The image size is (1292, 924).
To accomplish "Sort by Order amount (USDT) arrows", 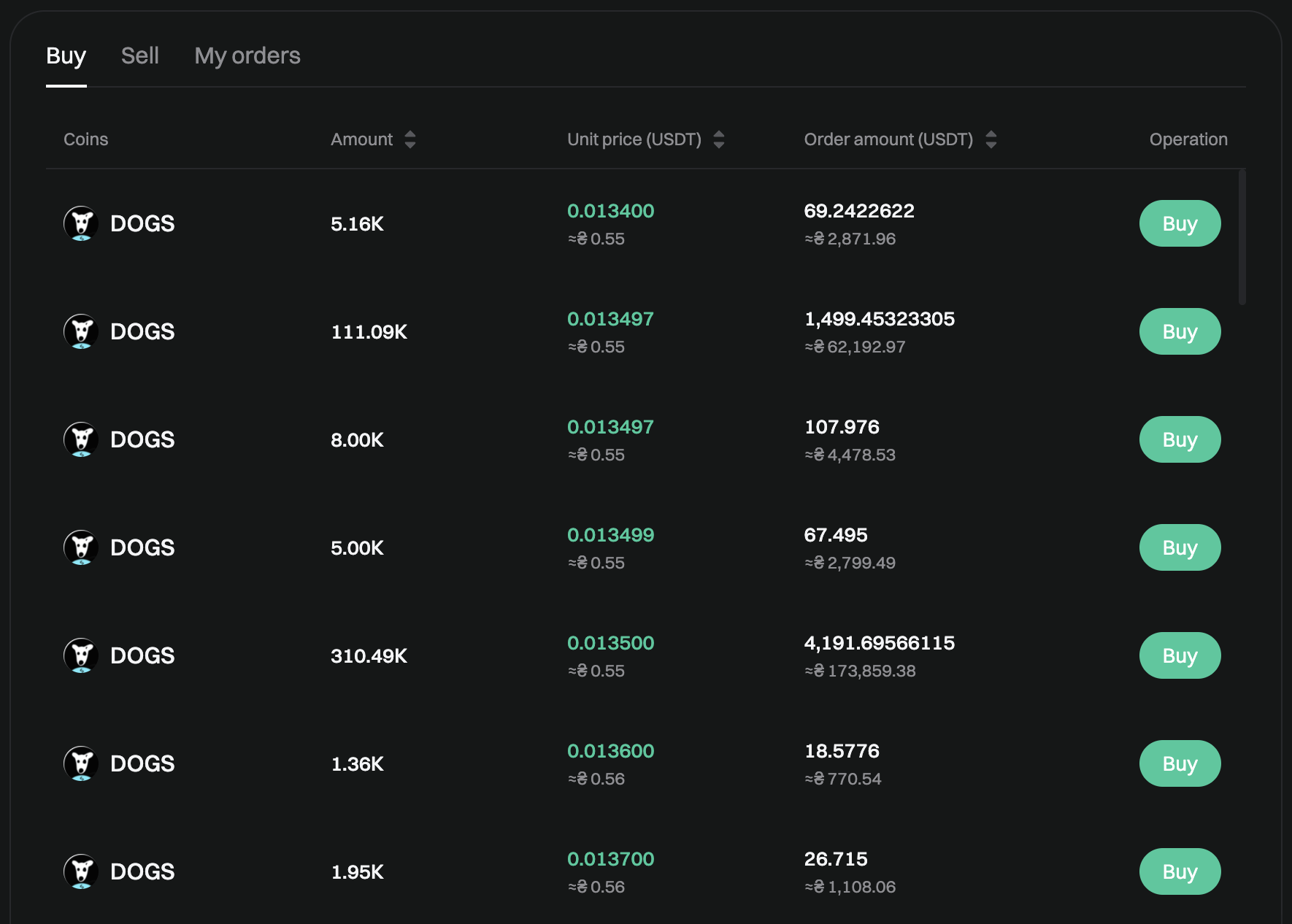I will tap(991, 139).
